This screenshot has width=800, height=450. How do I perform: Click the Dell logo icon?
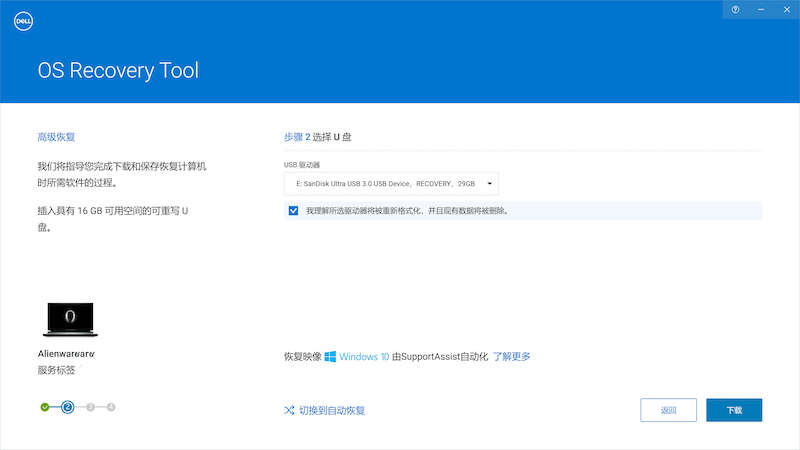pyautogui.click(x=23, y=21)
